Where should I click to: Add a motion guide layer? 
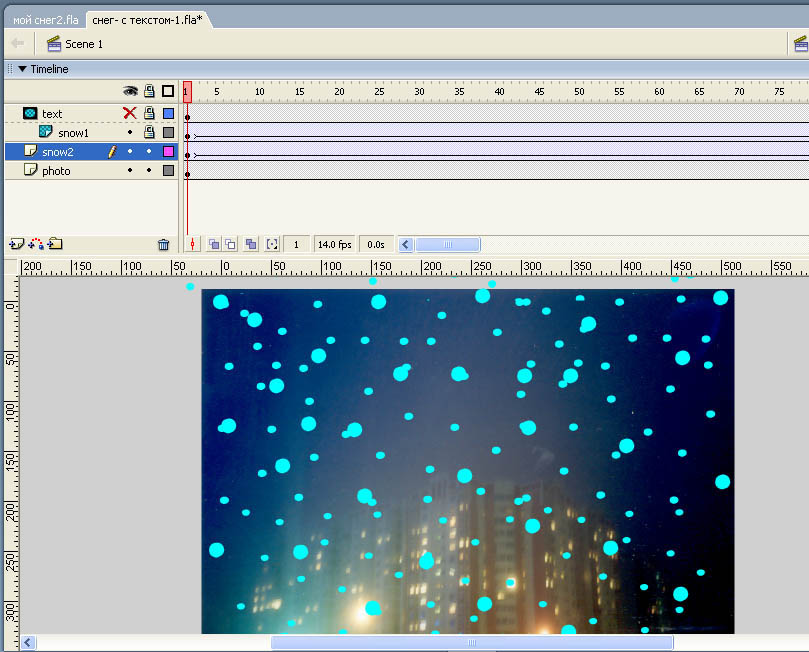point(36,244)
